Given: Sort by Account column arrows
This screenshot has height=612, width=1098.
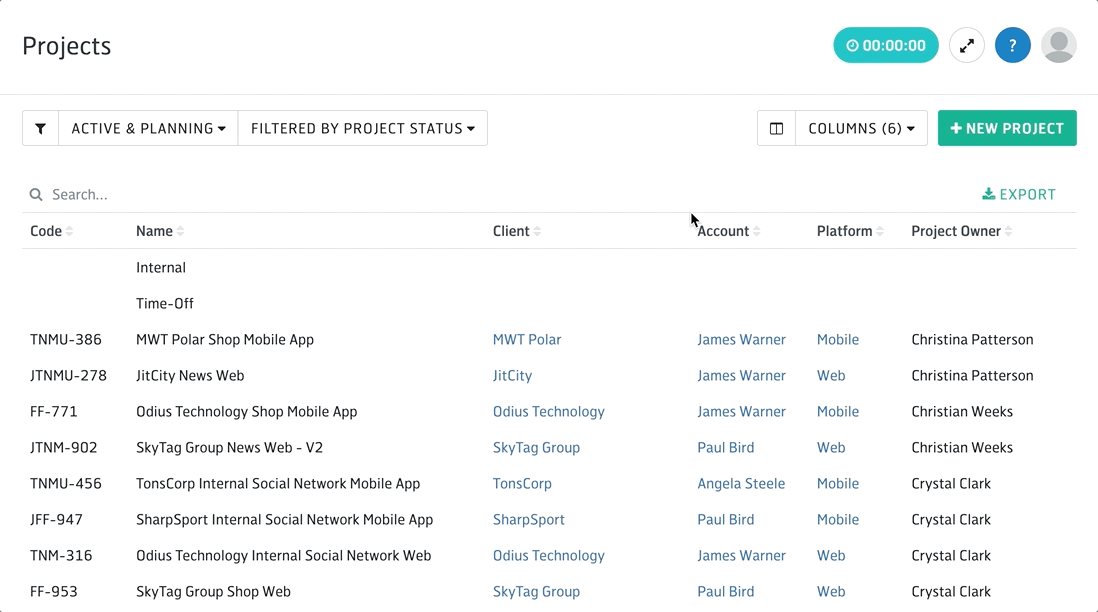Looking at the screenshot, I should 757,231.
